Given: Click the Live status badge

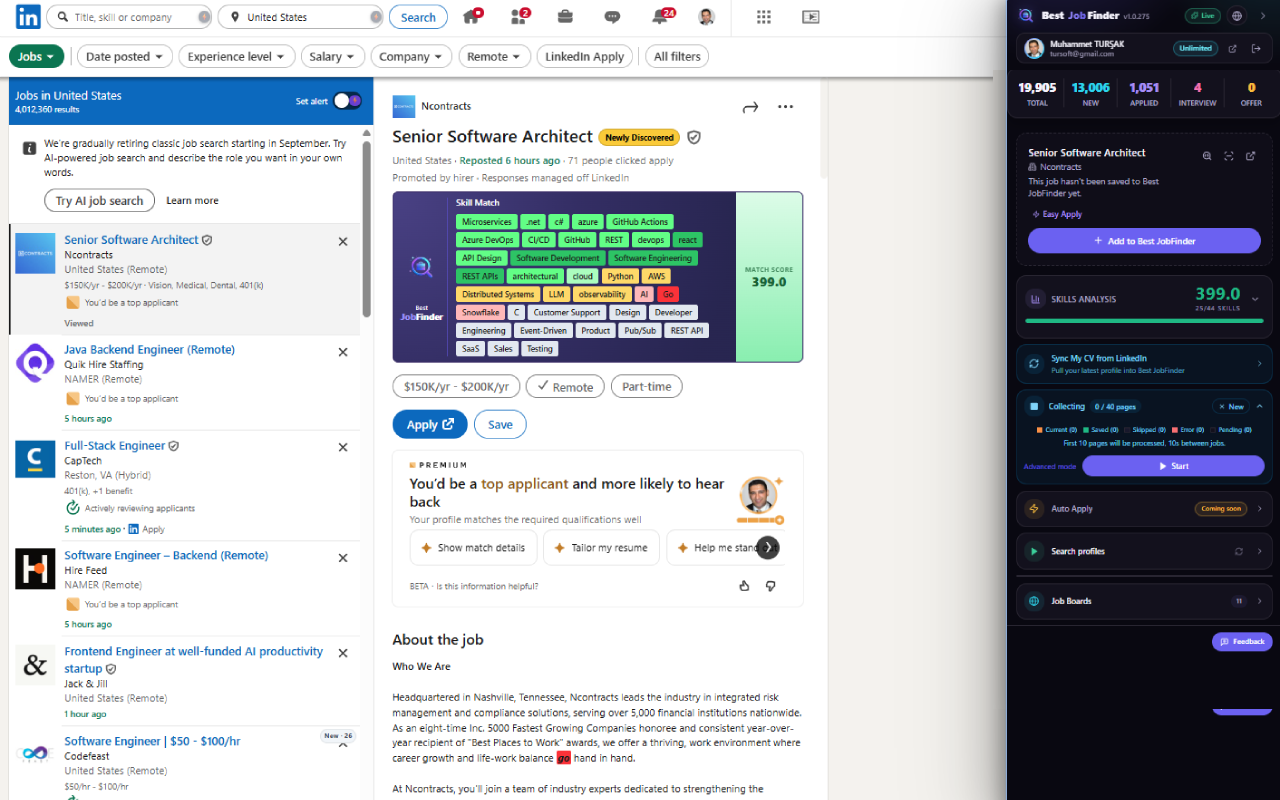Looking at the screenshot, I should click(x=1203, y=16).
